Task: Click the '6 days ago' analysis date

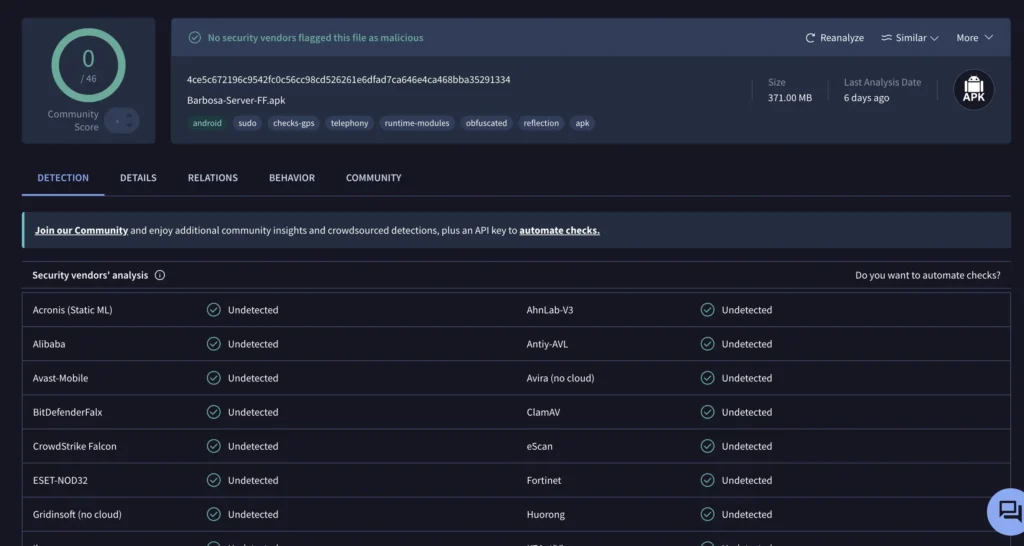Action: tap(866, 98)
